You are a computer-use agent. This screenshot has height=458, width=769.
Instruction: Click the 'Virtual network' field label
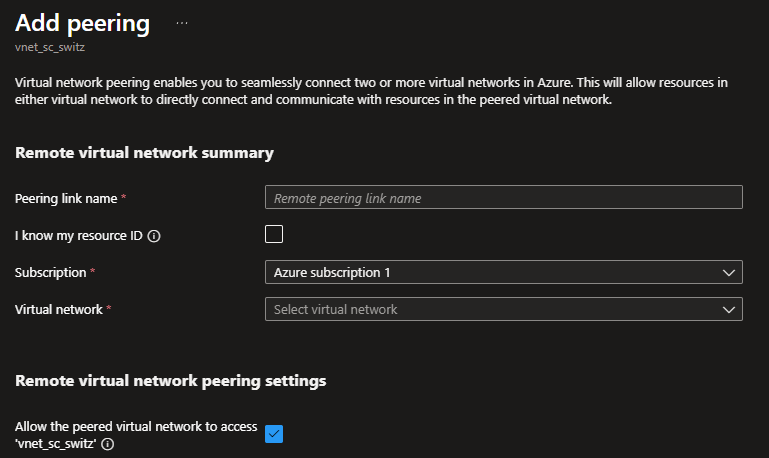[59, 310]
